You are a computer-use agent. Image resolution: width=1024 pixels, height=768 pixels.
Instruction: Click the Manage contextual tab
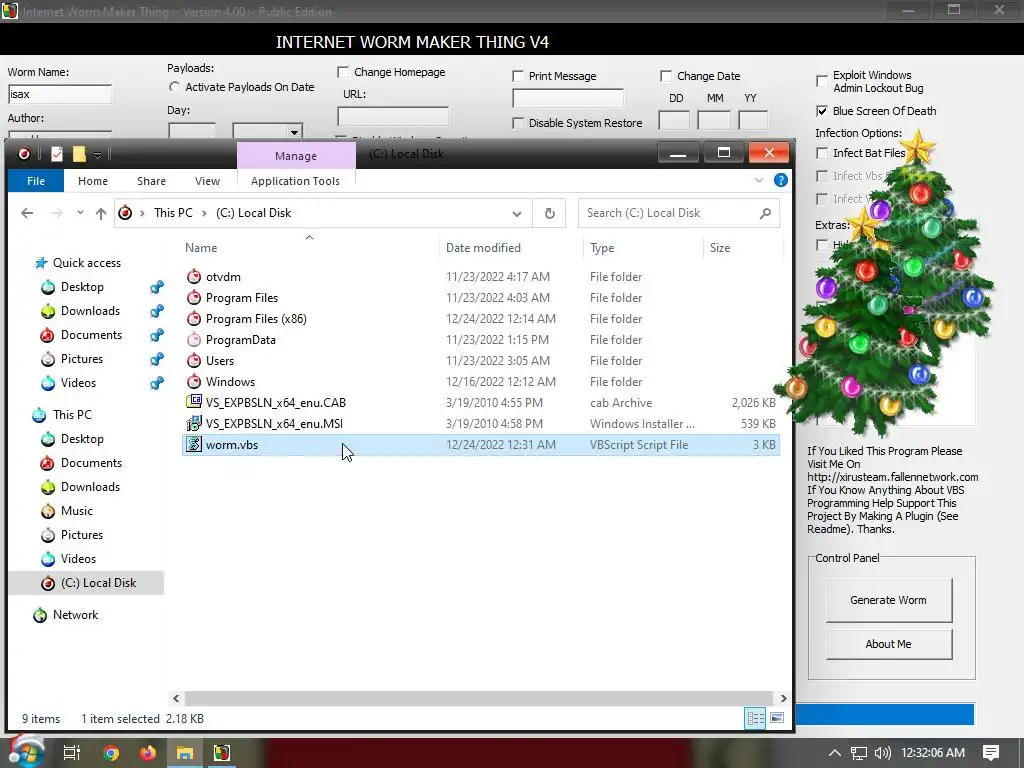(x=296, y=156)
